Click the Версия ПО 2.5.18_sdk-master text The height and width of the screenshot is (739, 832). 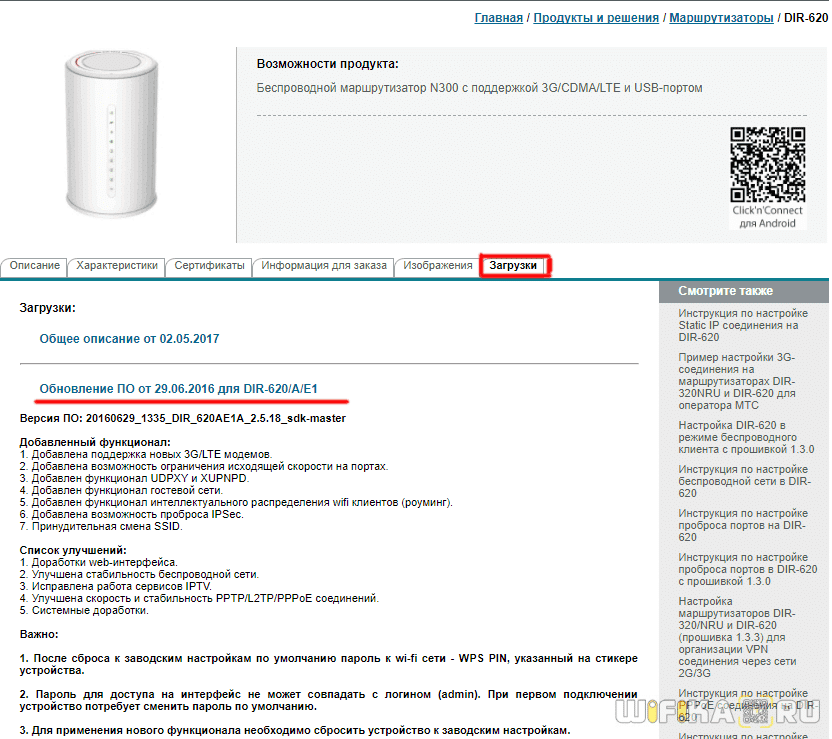(x=183, y=418)
